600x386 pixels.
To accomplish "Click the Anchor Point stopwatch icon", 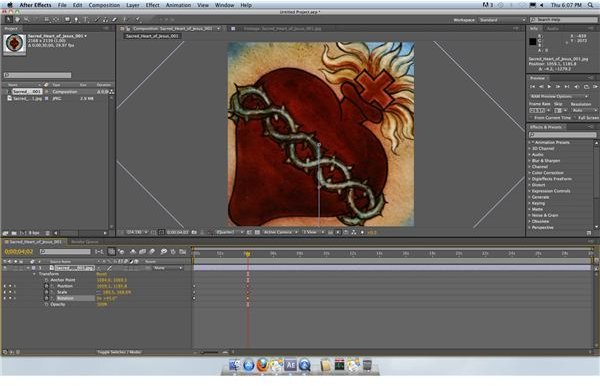I will click(46, 280).
